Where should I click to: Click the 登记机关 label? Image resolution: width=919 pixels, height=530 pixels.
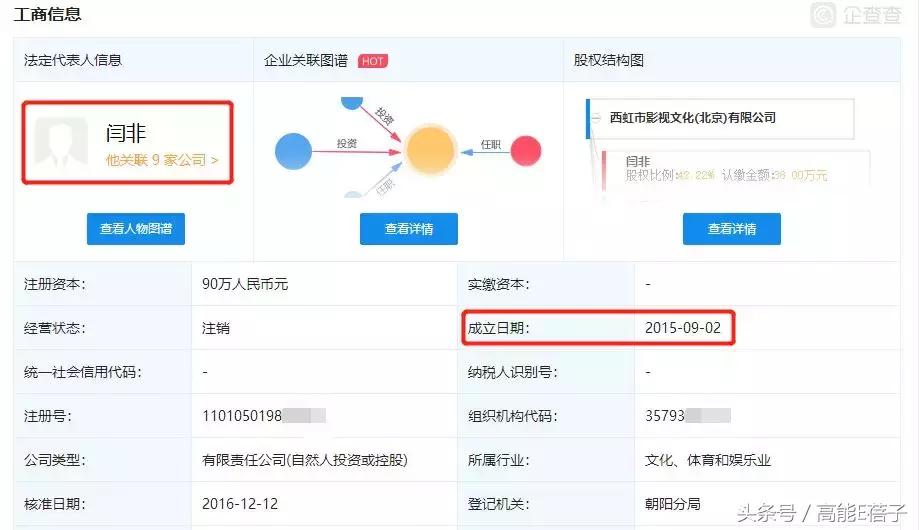pyautogui.click(x=499, y=504)
